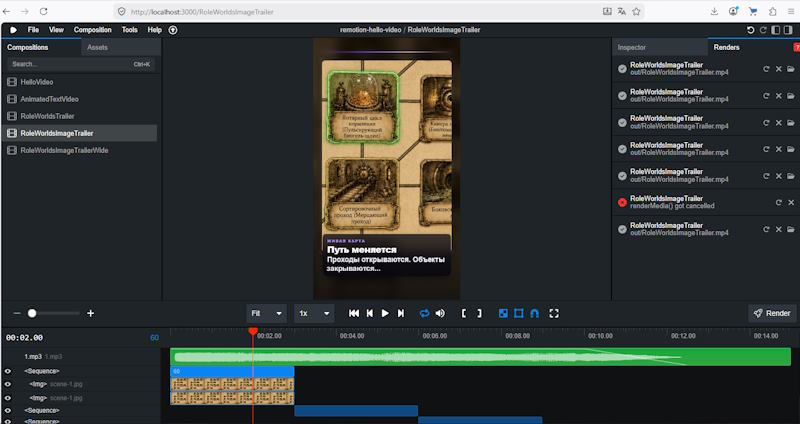Click the redo clockwise arrow in top bar

[x=763, y=30]
